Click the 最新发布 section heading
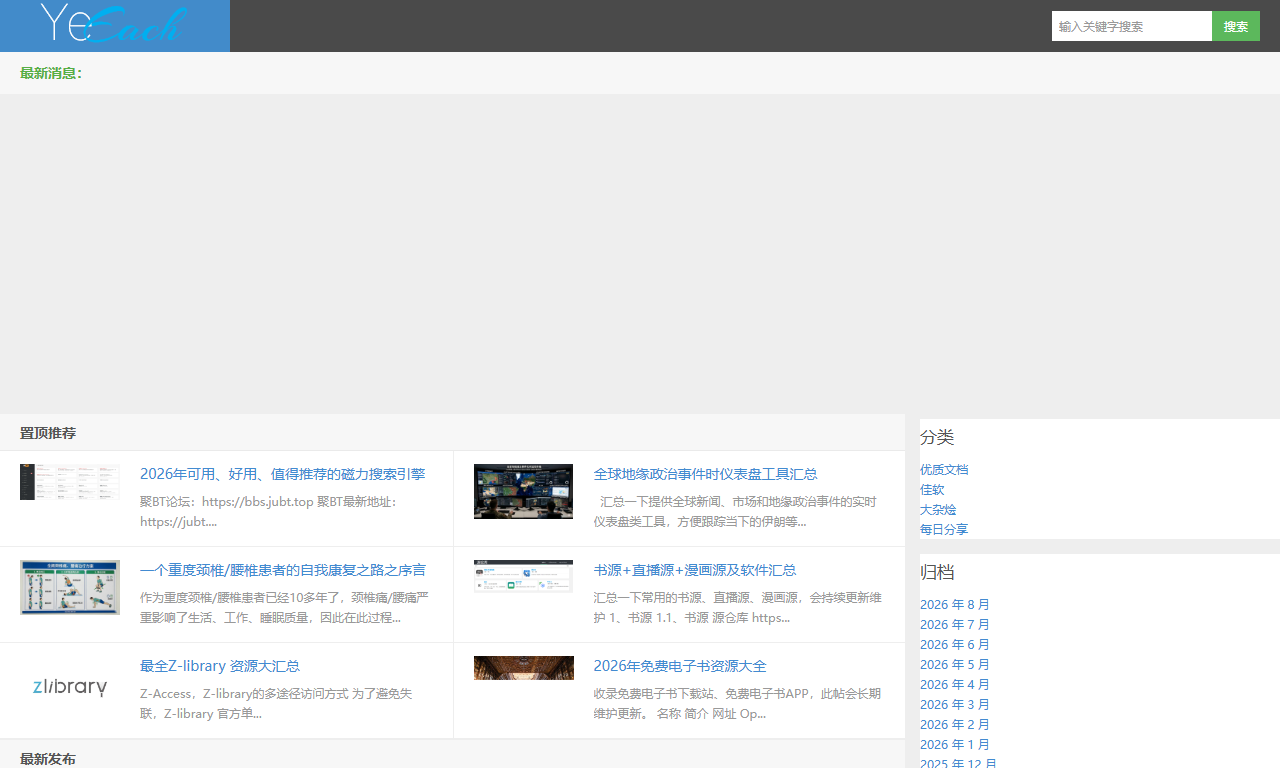Screen dimensions: 1280x768 48,759
